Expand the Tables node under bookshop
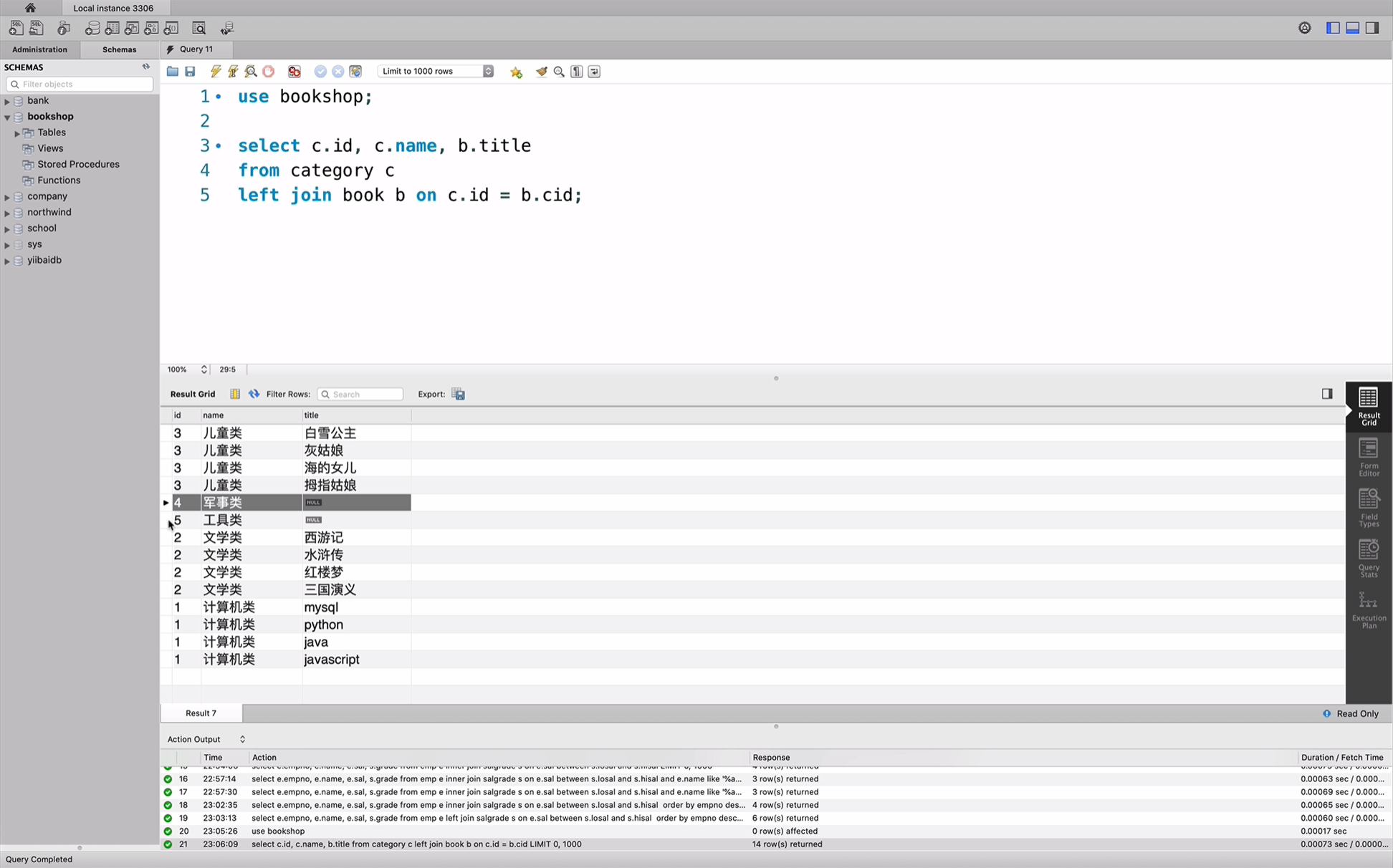 [x=17, y=133]
